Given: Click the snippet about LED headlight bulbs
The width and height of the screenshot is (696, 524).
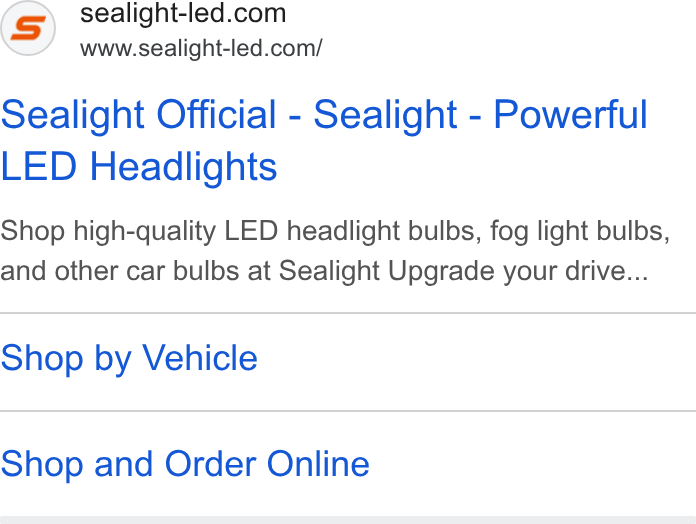Looking at the screenshot, I should point(335,251).
